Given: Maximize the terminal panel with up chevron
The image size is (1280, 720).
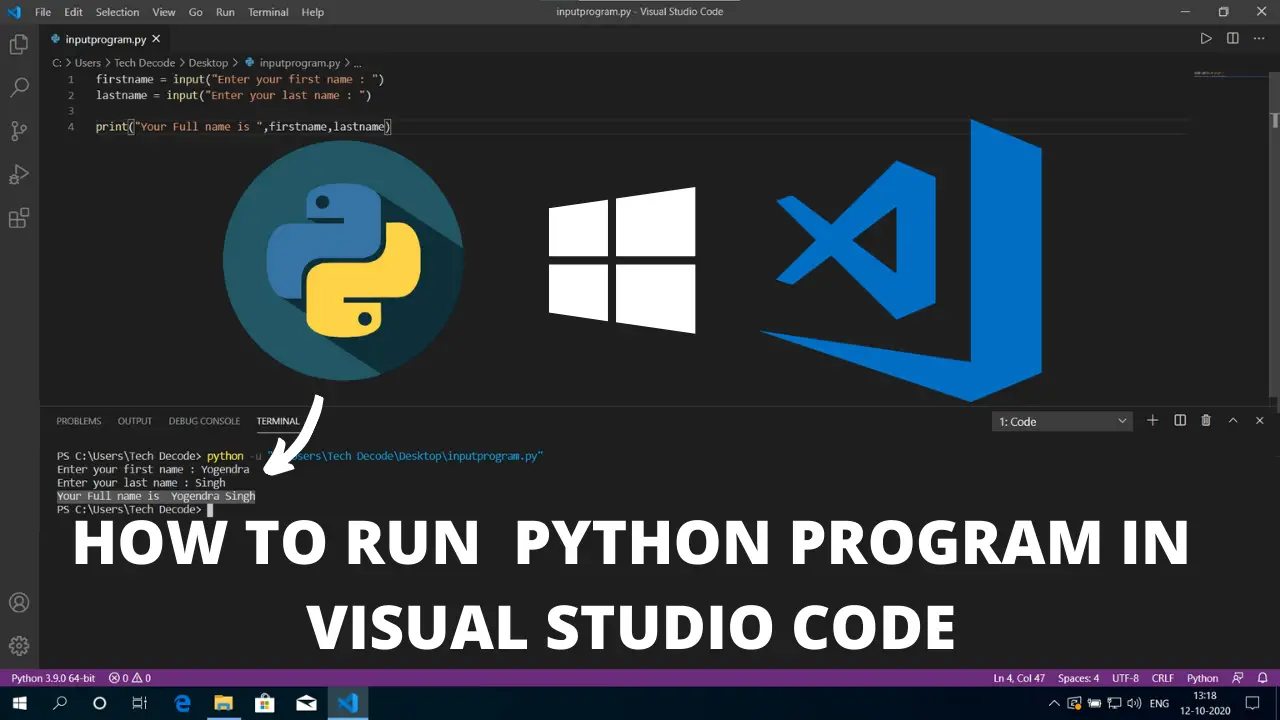Looking at the screenshot, I should tap(1233, 421).
